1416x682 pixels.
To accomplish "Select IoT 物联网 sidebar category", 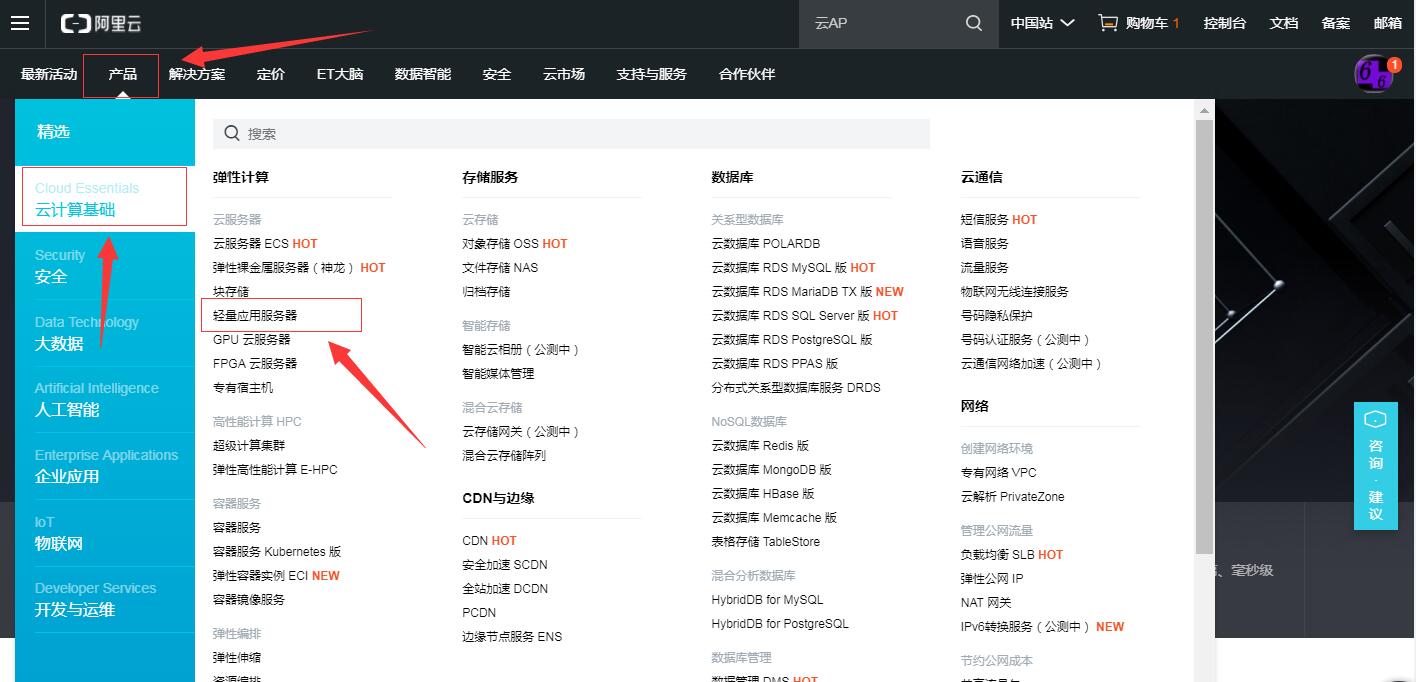I will pyautogui.click(x=105, y=533).
